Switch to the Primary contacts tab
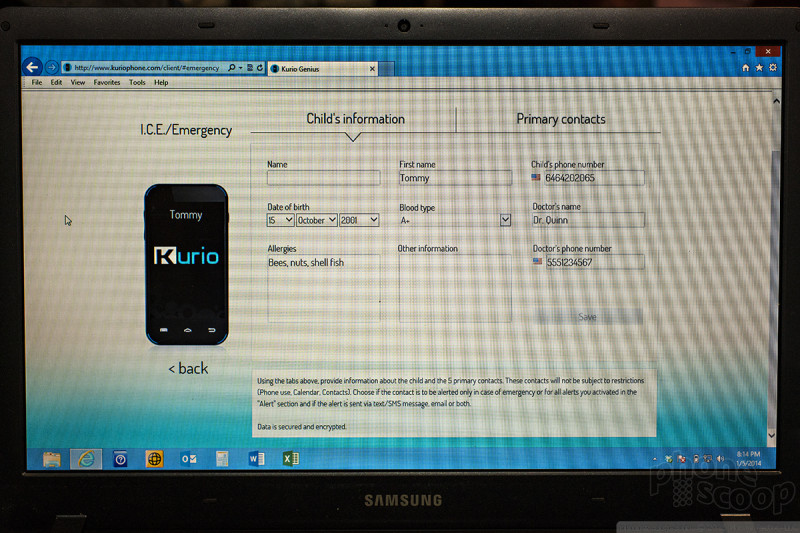This screenshot has width=800, height=533. click(x=561, y=119)
